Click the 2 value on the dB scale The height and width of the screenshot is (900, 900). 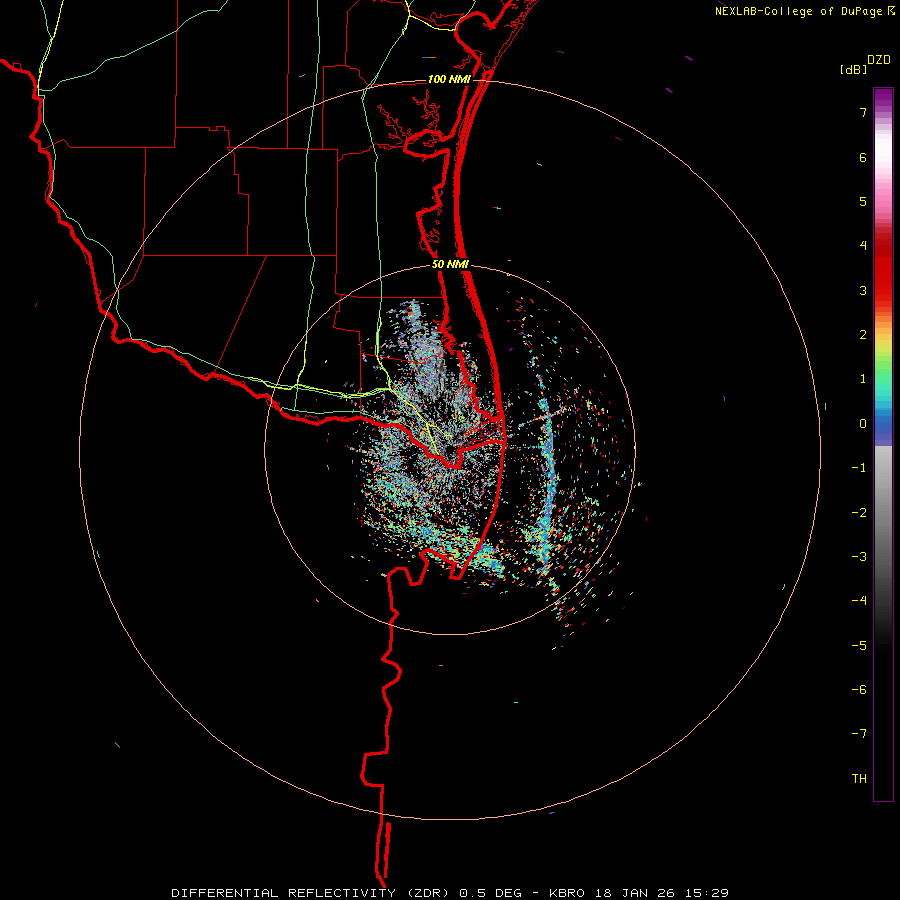point(863,335)
